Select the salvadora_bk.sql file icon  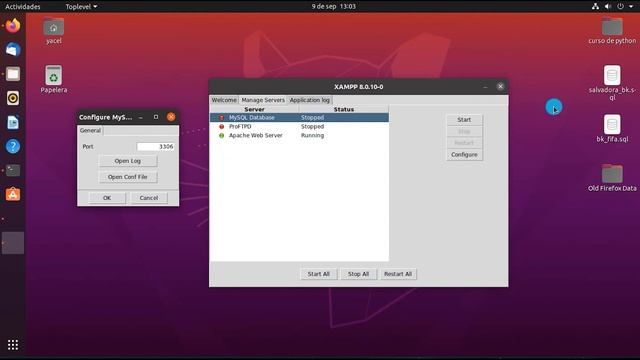[x=612, y=76]
